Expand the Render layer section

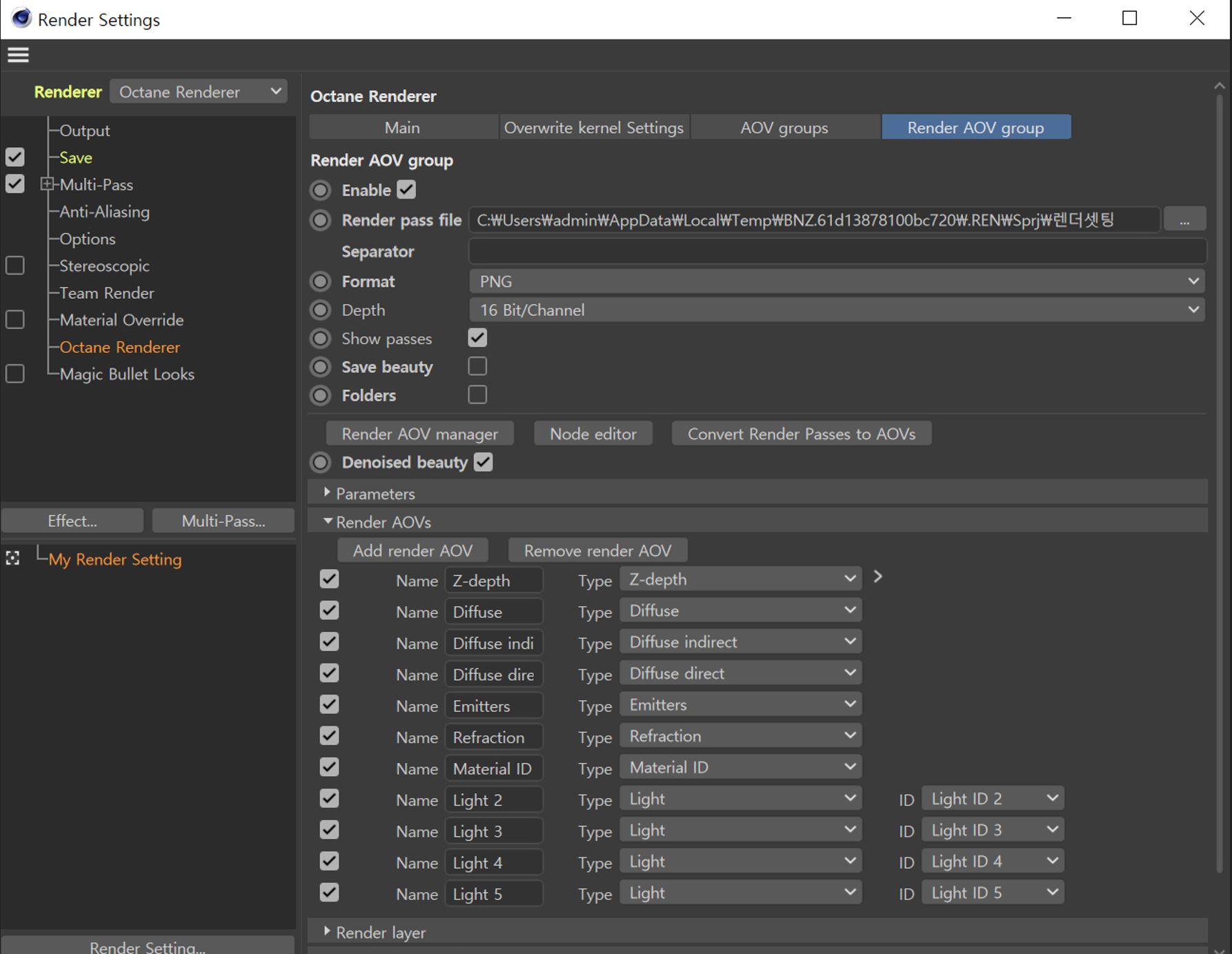[327, 931]
